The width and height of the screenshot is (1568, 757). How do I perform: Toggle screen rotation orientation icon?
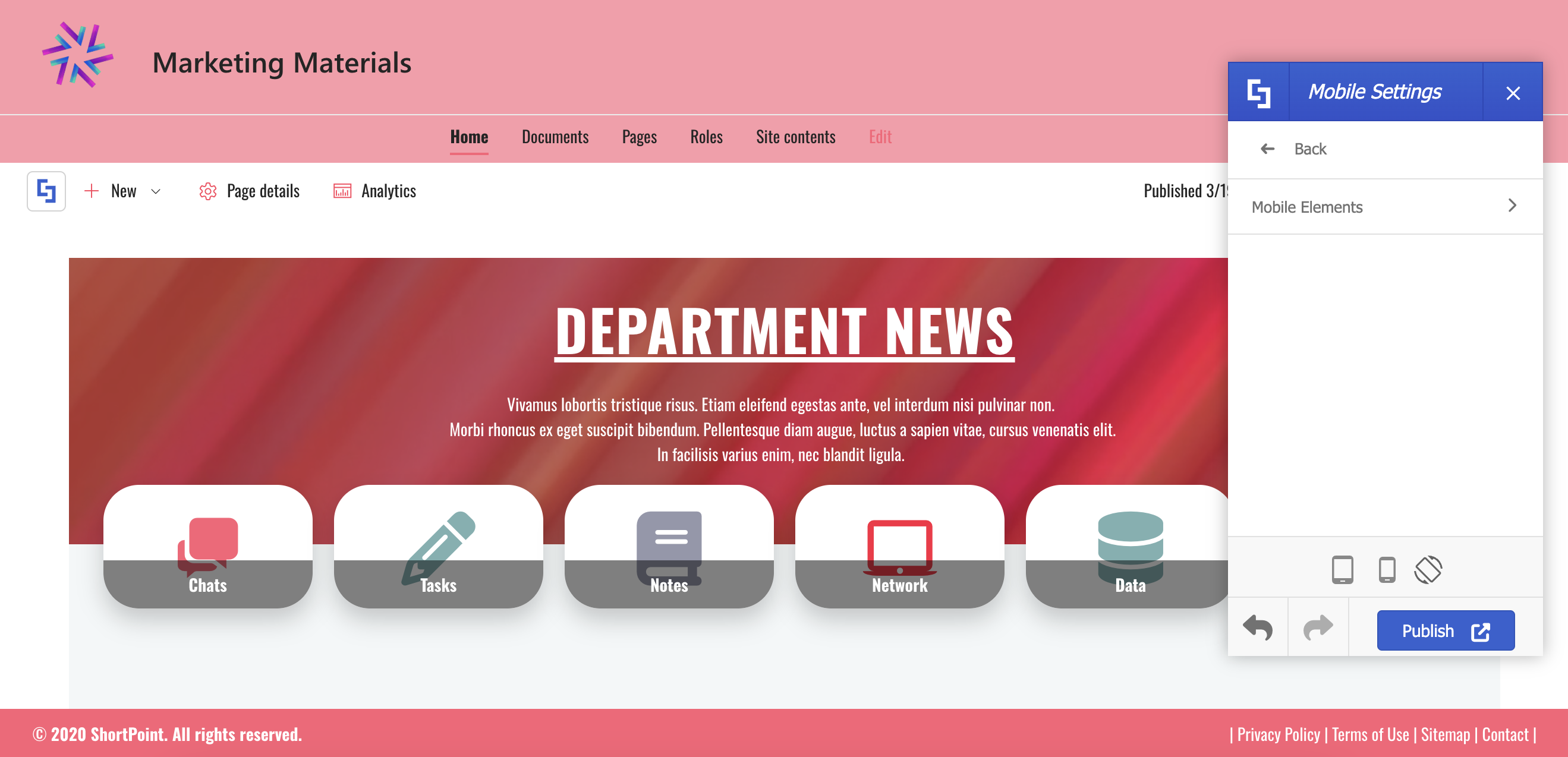1427,570
